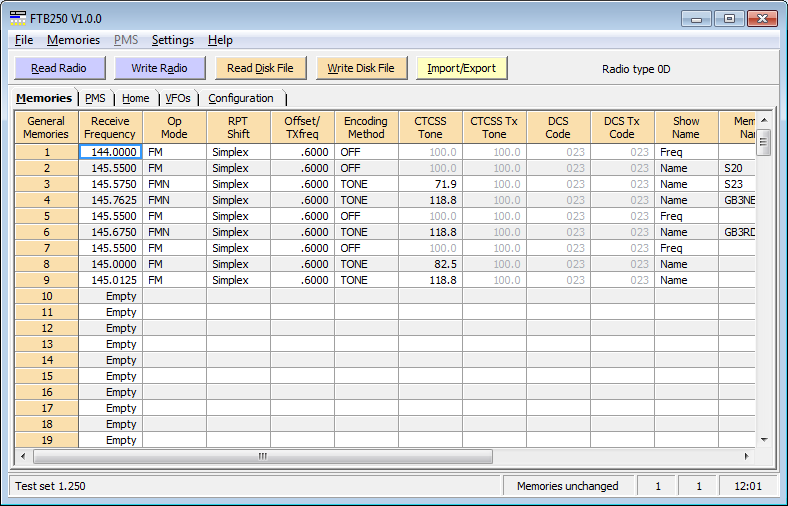Open the Help menu

(x=220, y=40)
